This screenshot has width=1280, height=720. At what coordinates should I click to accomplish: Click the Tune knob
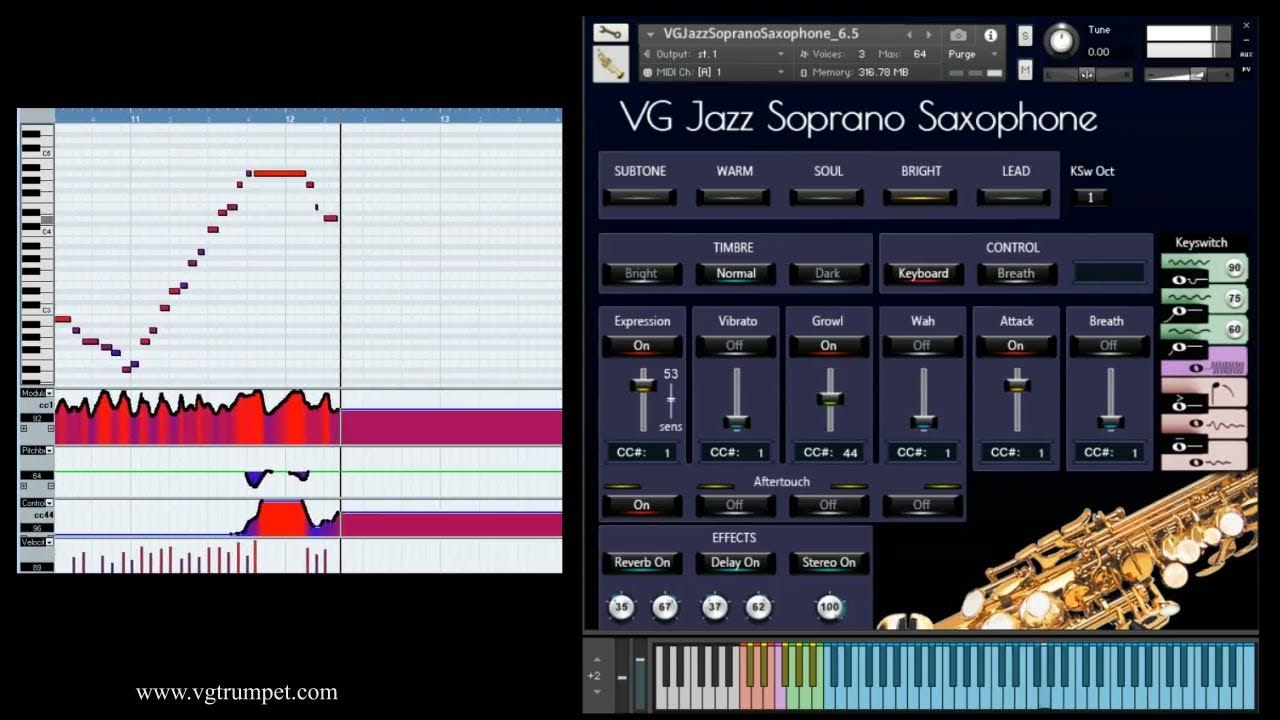1061,41
